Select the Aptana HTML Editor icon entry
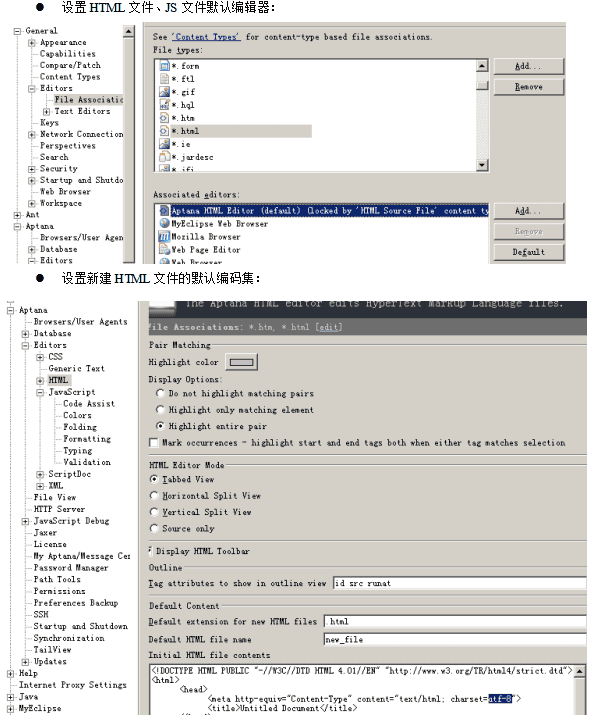This screenshot has height=721, width=598. [x=164, y=211]
